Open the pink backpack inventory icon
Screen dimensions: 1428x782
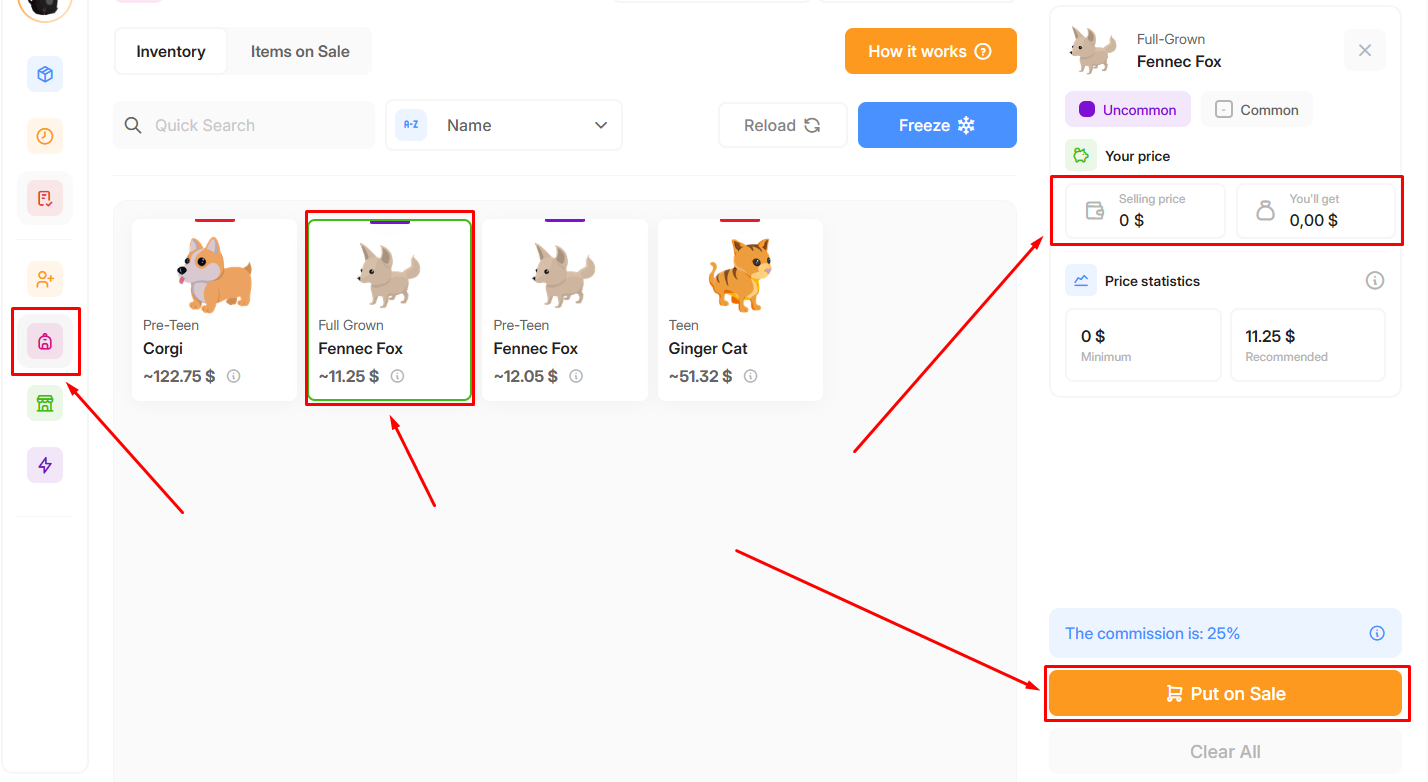[45, 342]
